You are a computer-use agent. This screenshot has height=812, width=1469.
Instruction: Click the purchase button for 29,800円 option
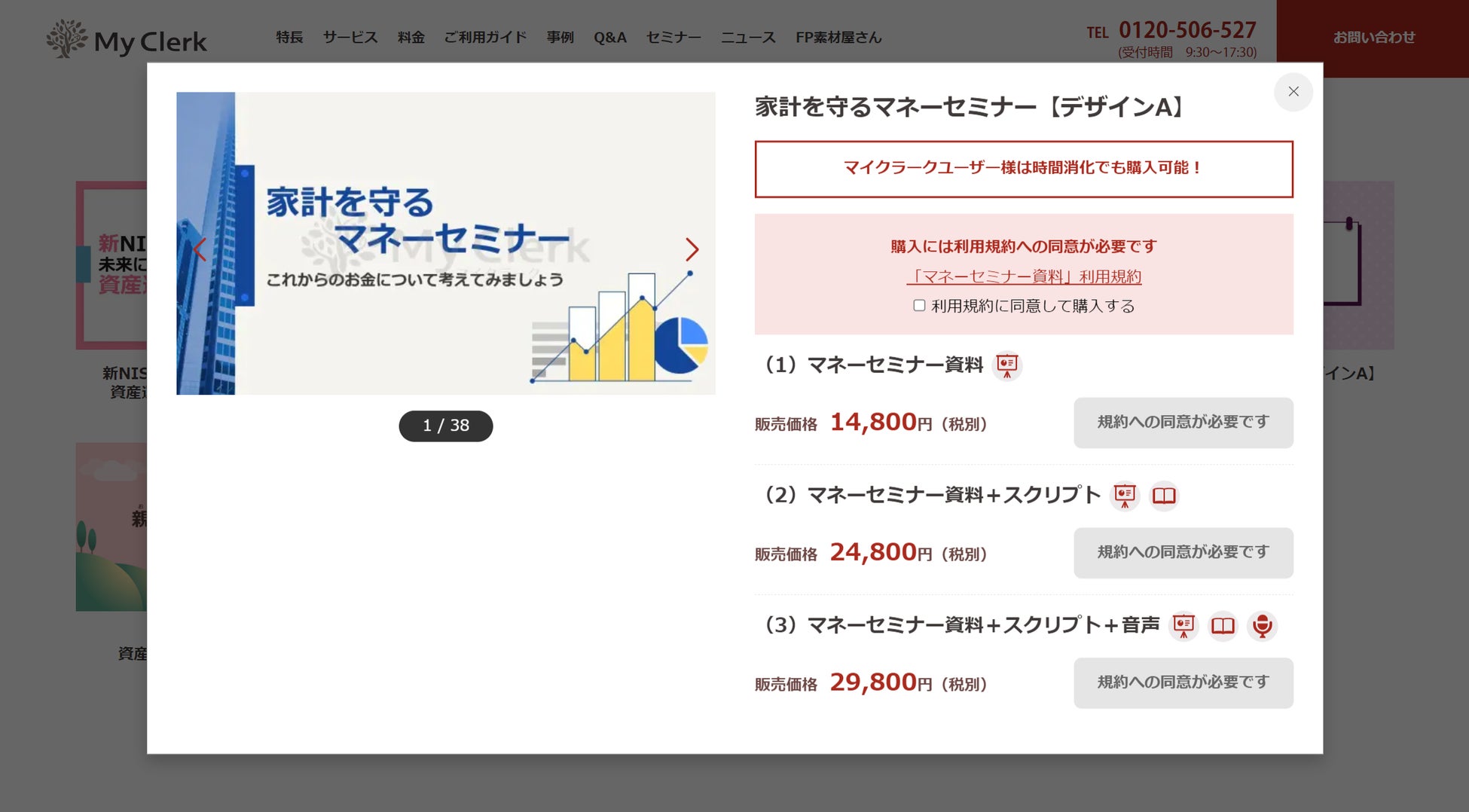click(x=1183, y=683)
